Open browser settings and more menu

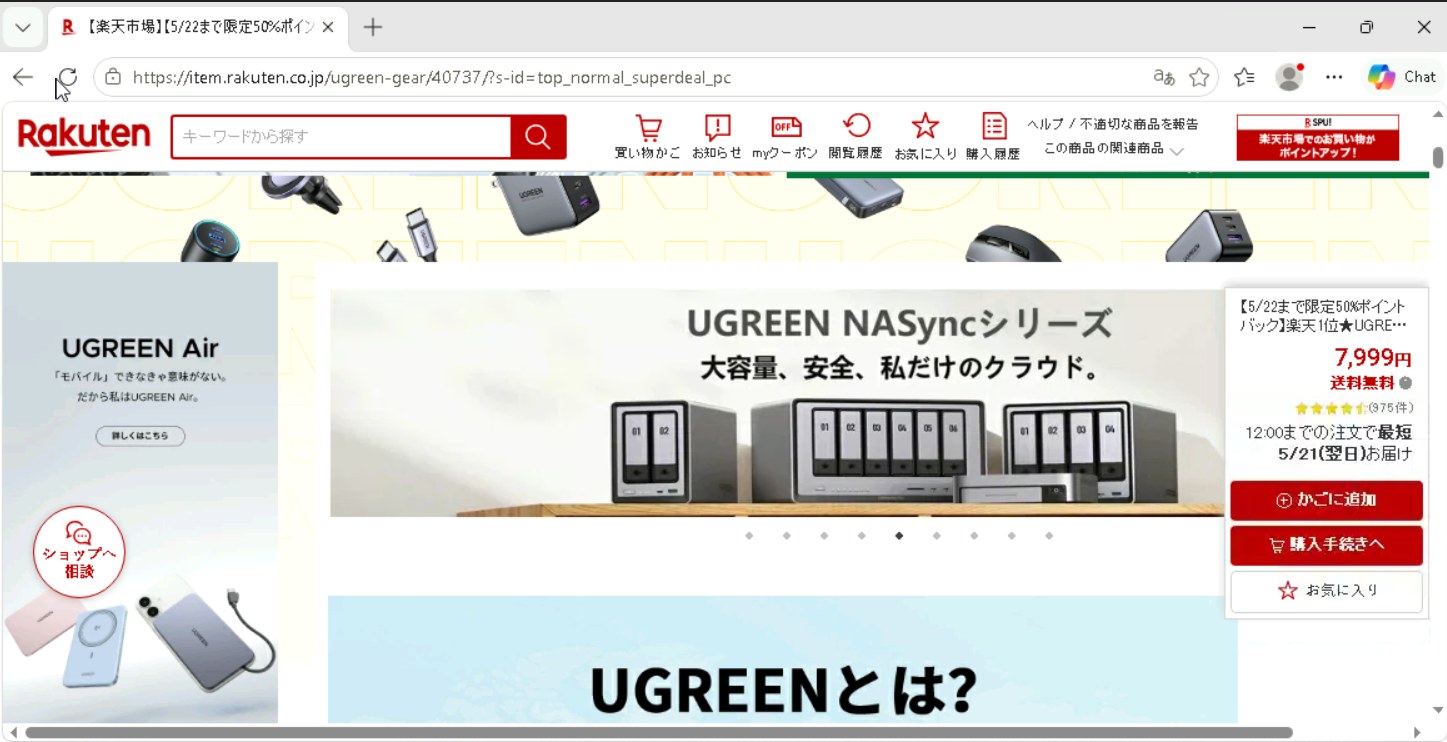point(1334,77)
